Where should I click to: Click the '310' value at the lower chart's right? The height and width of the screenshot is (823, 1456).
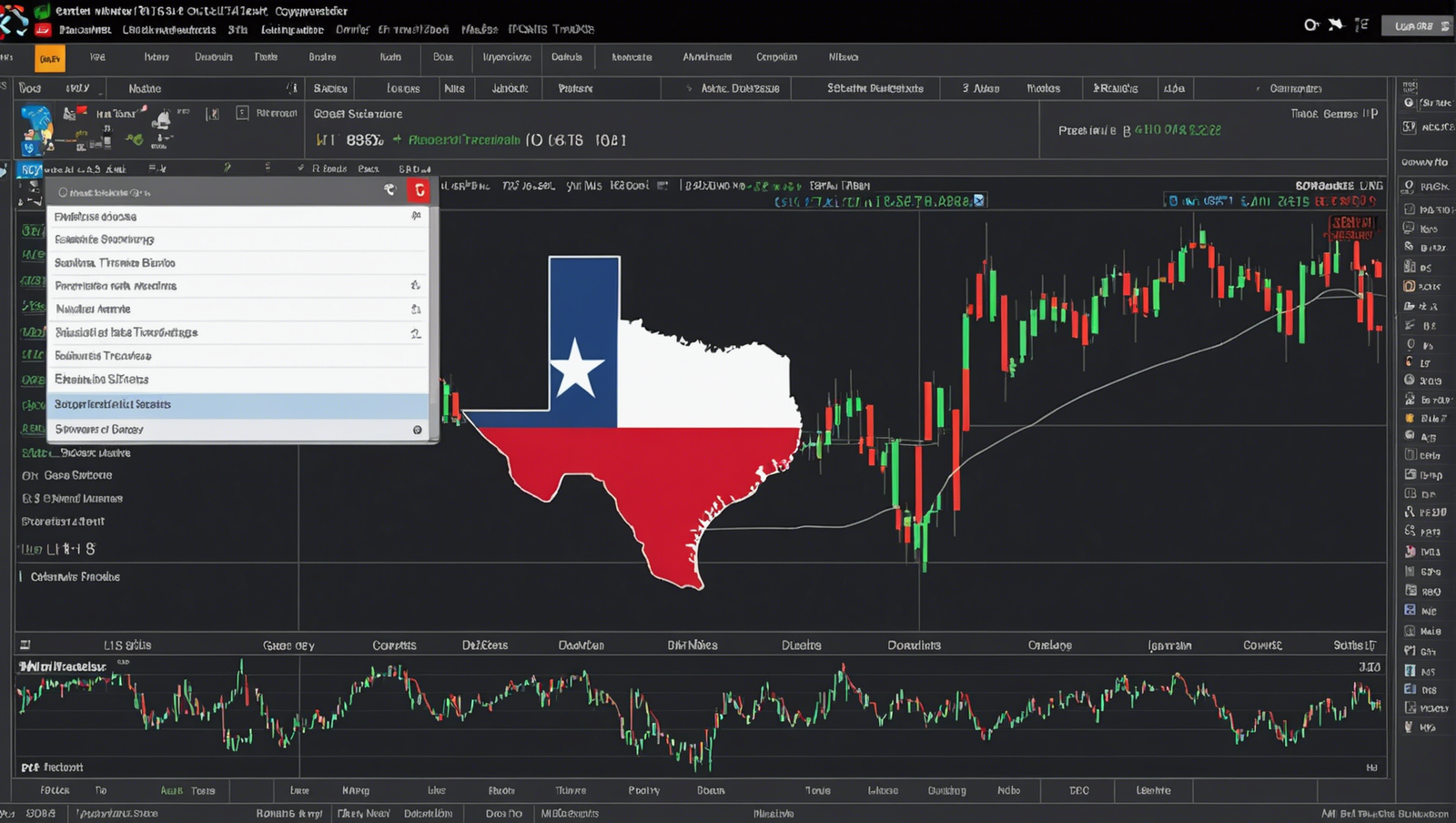[x=1370, y=667]
